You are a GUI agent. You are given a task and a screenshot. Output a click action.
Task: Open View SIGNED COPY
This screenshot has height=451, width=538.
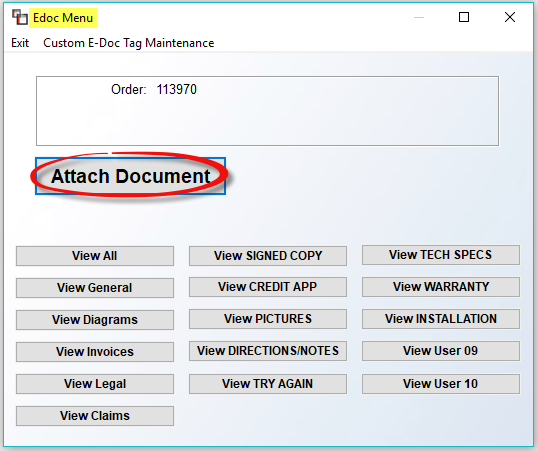coord(268,256)
